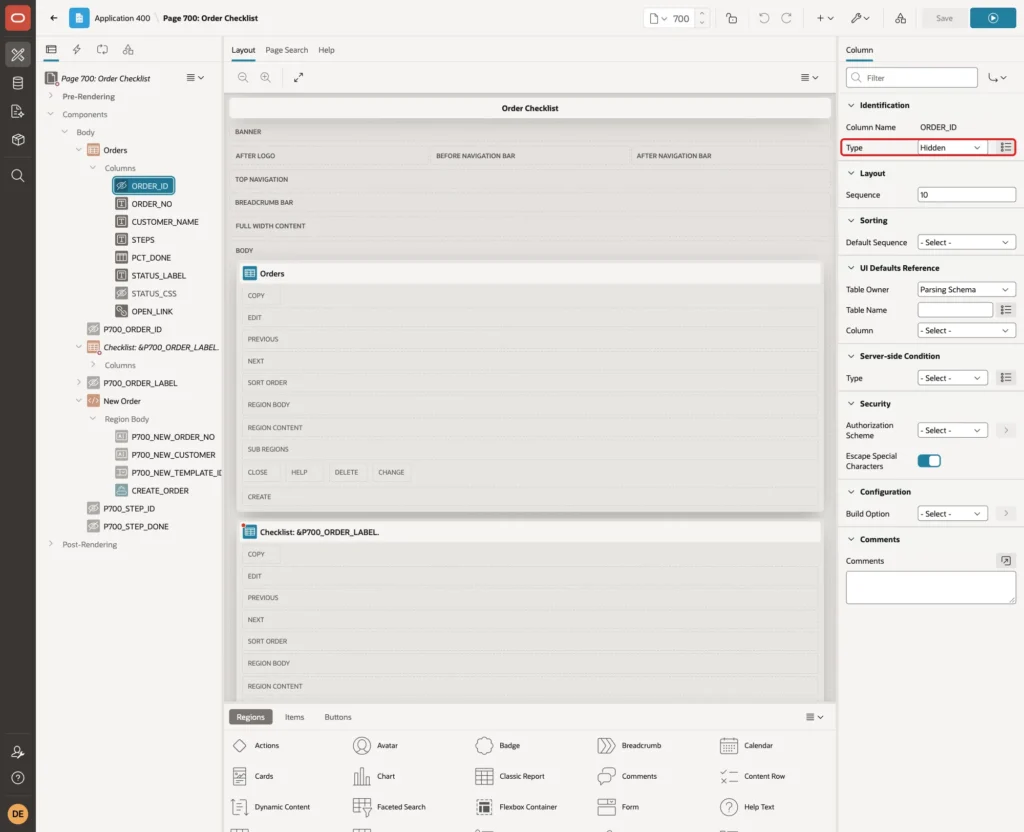Expand the layout pane to full screen
Viewport: 1024px width, 832px height.
(x=298, y=78)
